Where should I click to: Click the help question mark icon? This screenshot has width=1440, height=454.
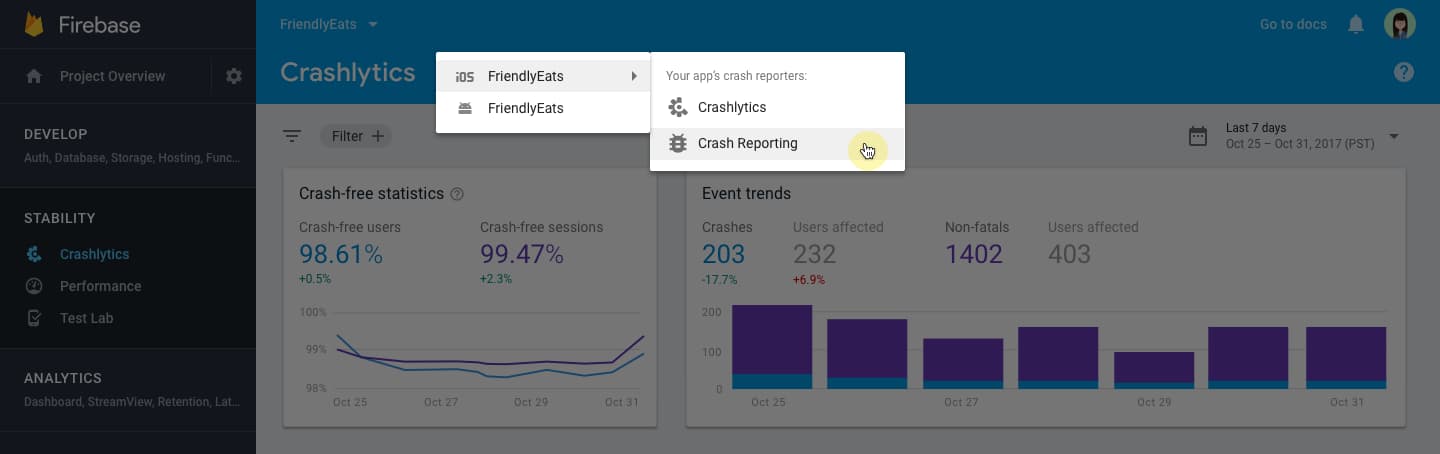(x=1404, y=72)
